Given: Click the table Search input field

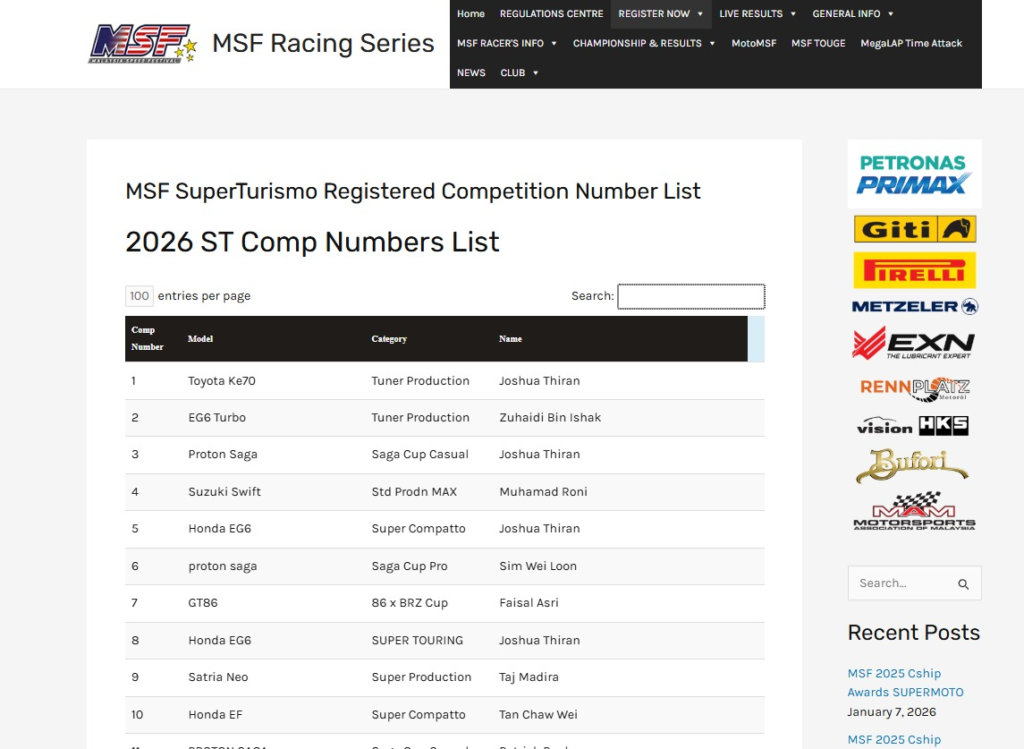Looking at the screenshot, I should 690,296.
